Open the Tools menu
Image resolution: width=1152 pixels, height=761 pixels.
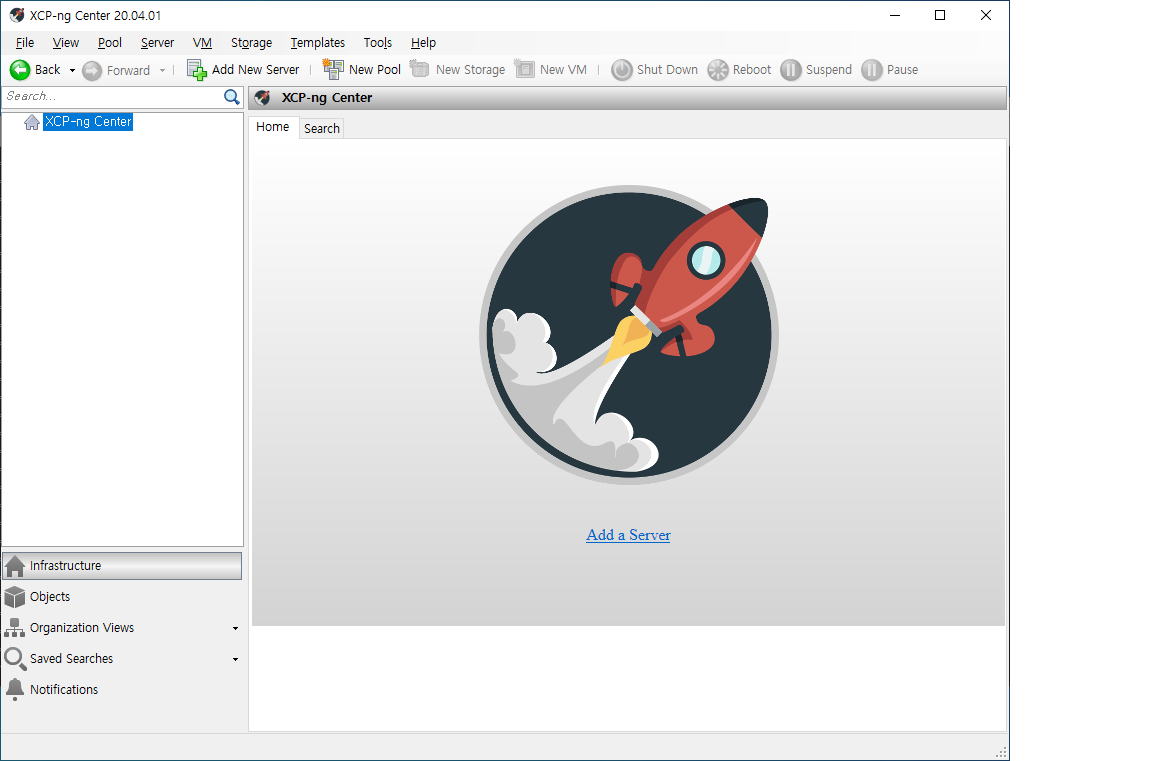coord(378,43)
